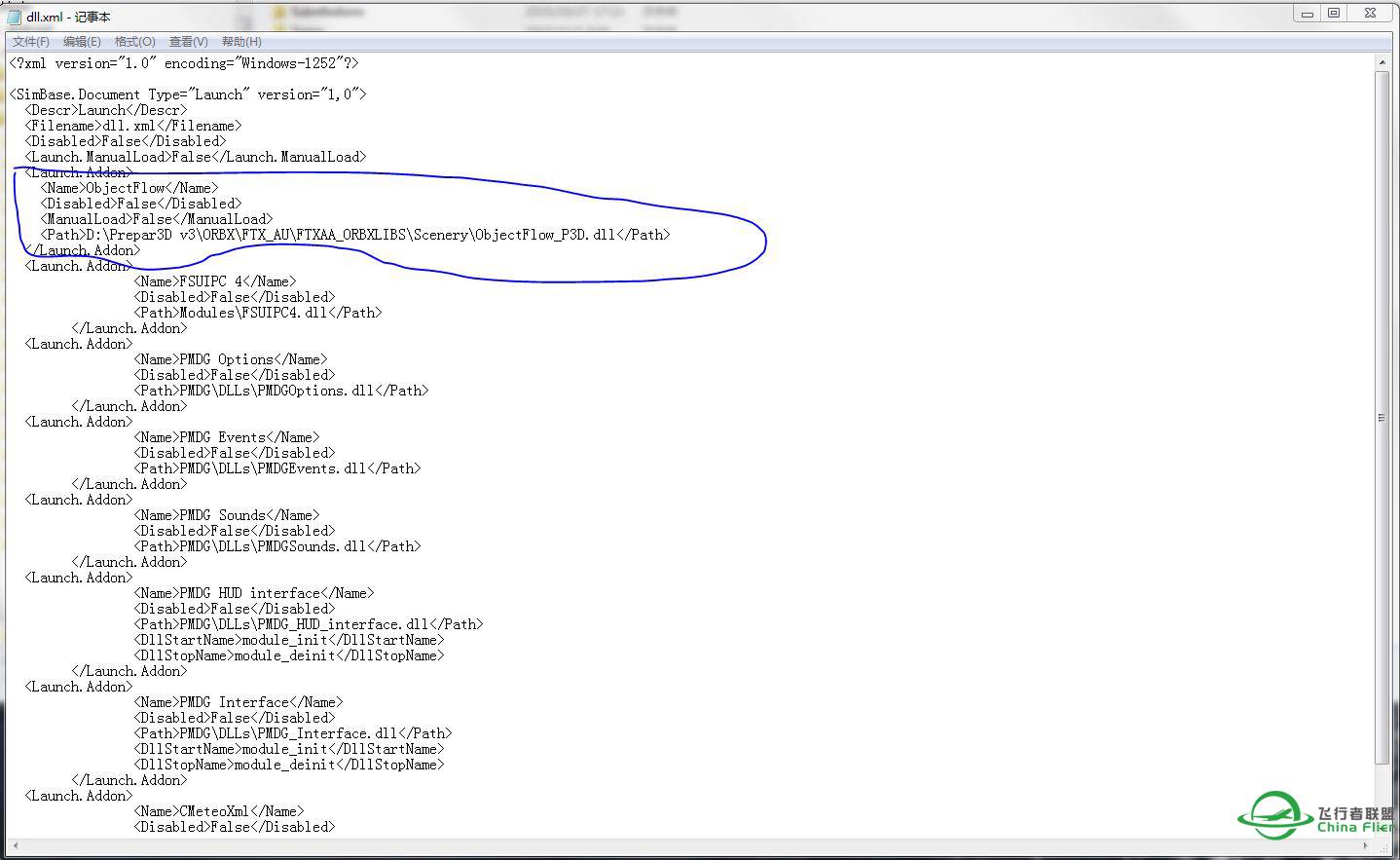Open the 查看(V) menu
This screenshot has width=1400, height=860.
click(188, 41)
